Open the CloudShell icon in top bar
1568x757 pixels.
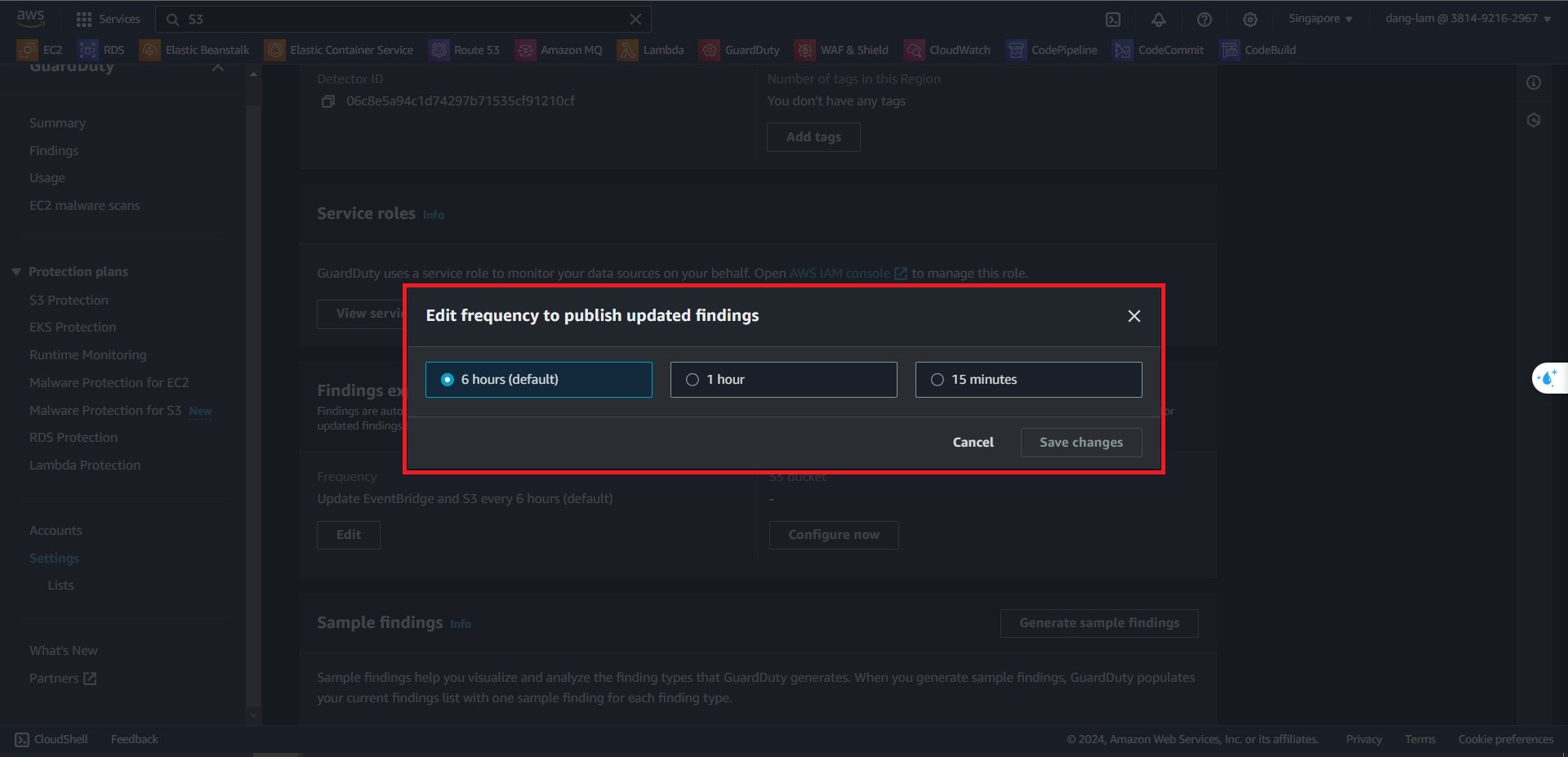pyautogui.click(x=1112, y=20)
